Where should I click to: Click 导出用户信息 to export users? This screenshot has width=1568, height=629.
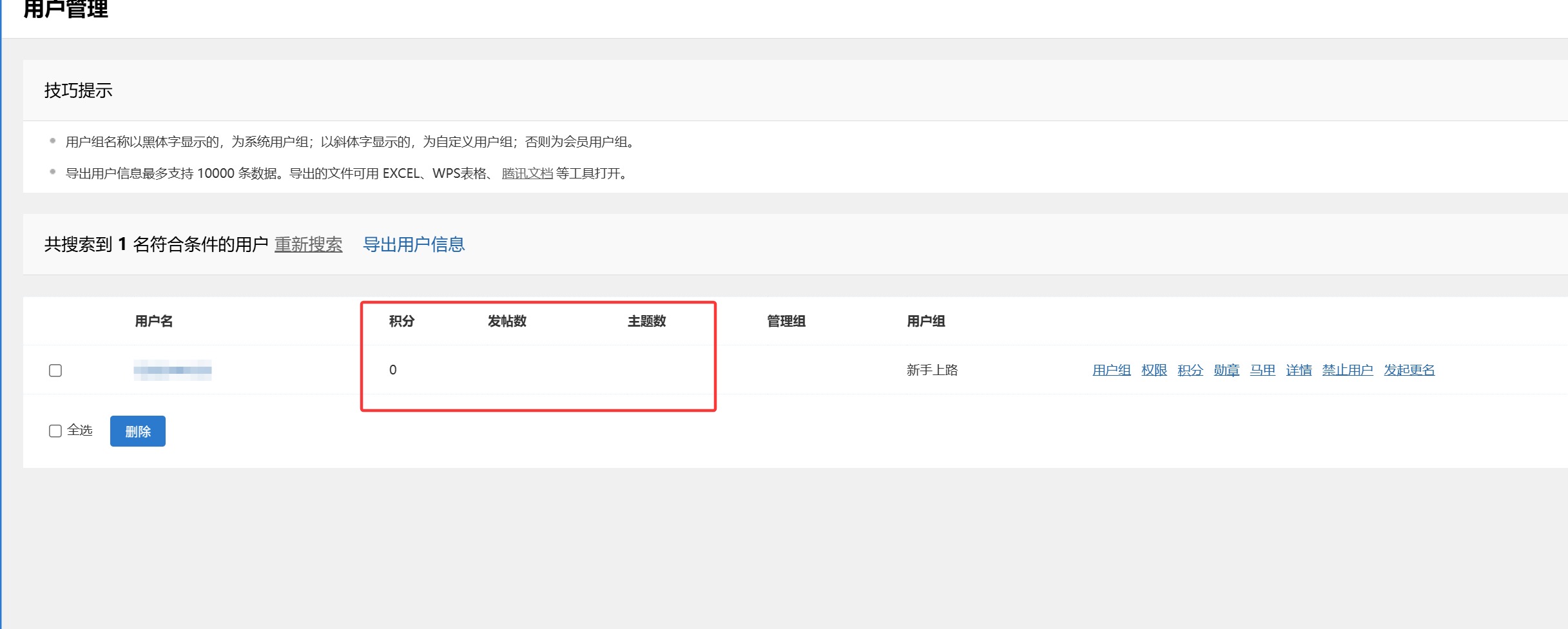[x=415, y=244]
